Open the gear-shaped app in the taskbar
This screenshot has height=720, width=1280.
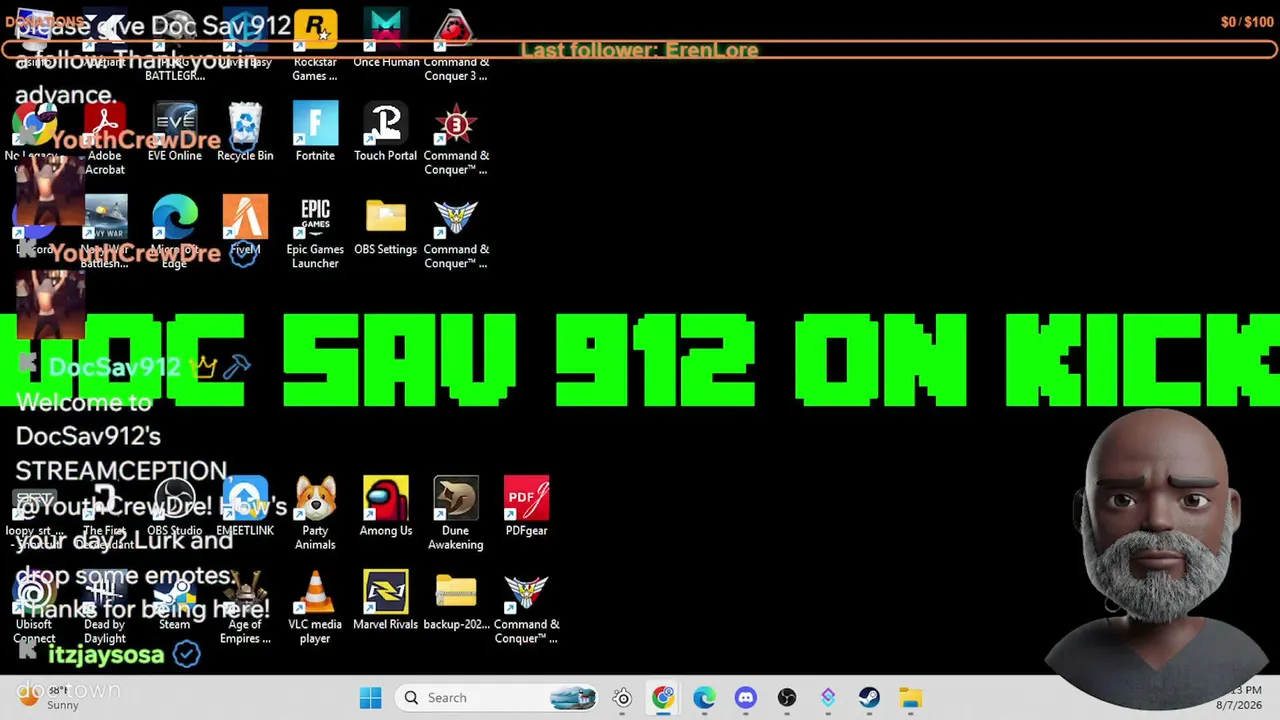tap(622, 698)
